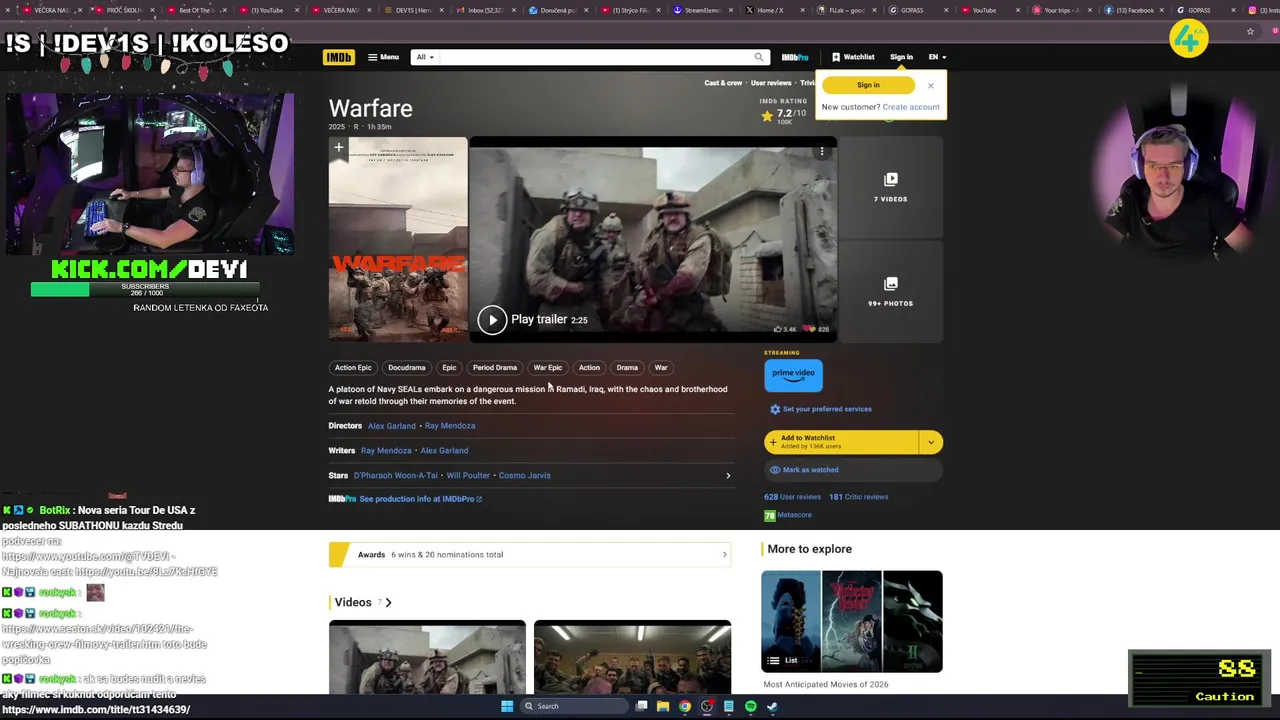This screenshot has width=1280, height=720.
Task: Expand the Add to Watchlist dropdown arrow
Action: coord(931,442)
